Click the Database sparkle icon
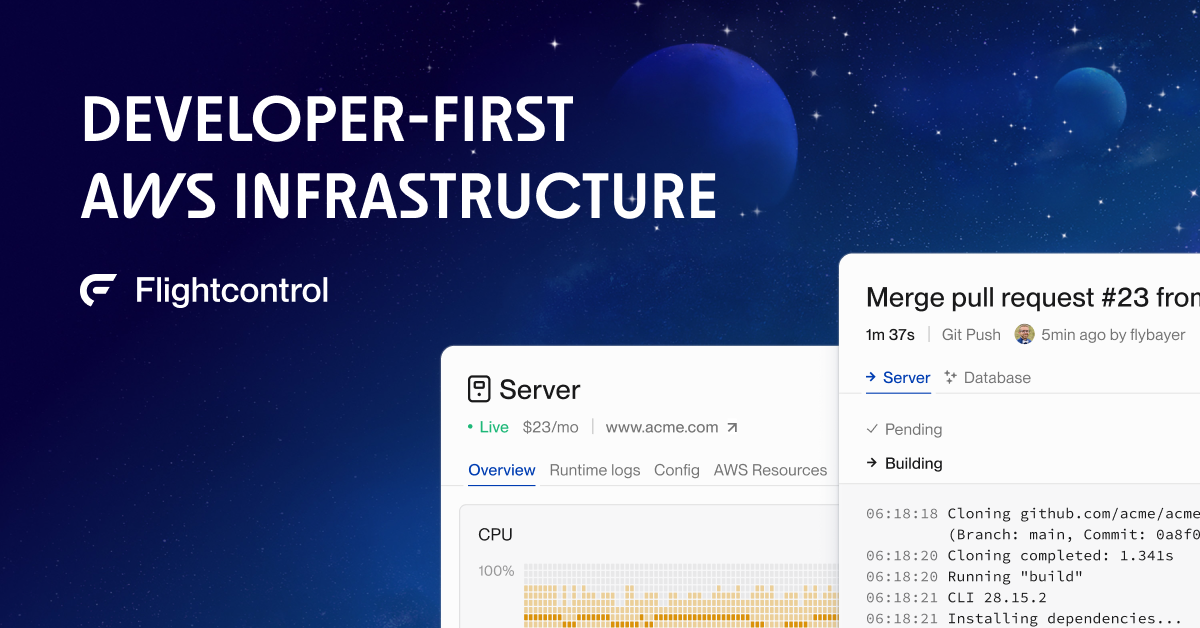The height and width of the screenshot is (628, 1200). pyautogui.click(x=949, y=377)
